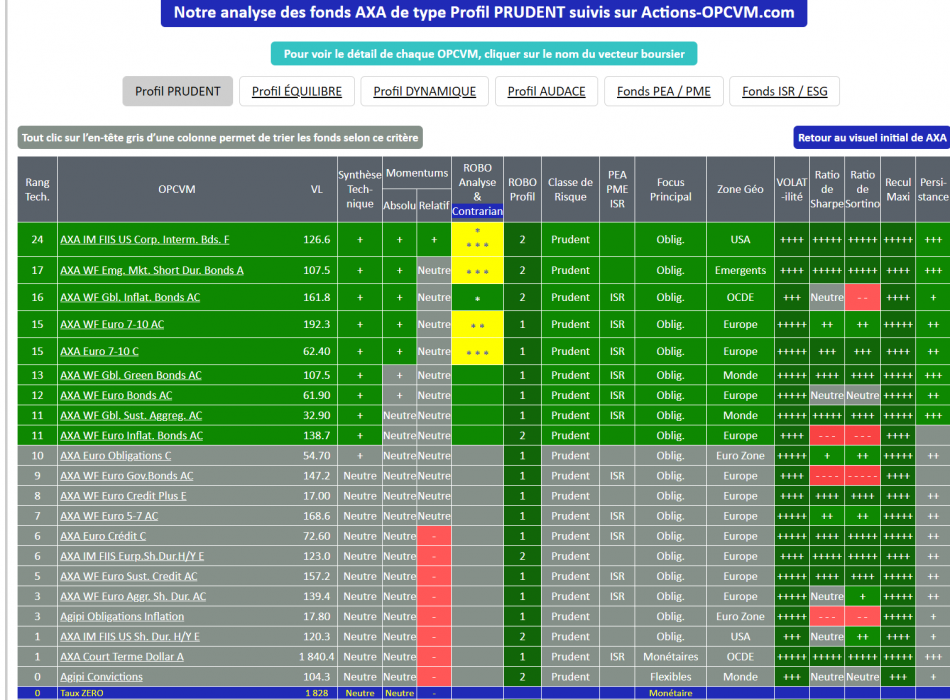Sort by Ratio de Sharpe header
The height and width of the screenshot is (700, 950).
pos(827,189)
